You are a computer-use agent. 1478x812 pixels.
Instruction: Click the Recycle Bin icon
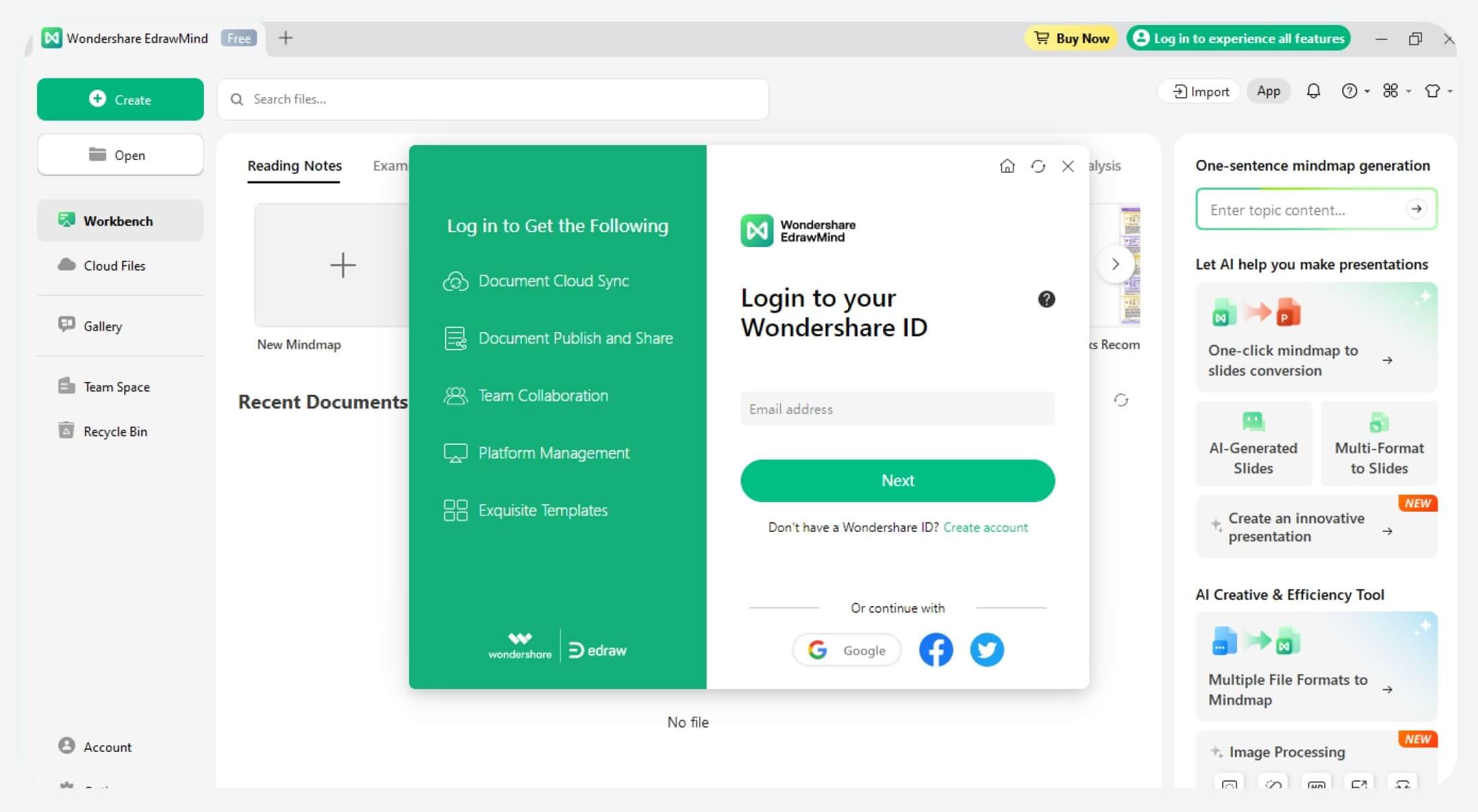click(67, 431)
